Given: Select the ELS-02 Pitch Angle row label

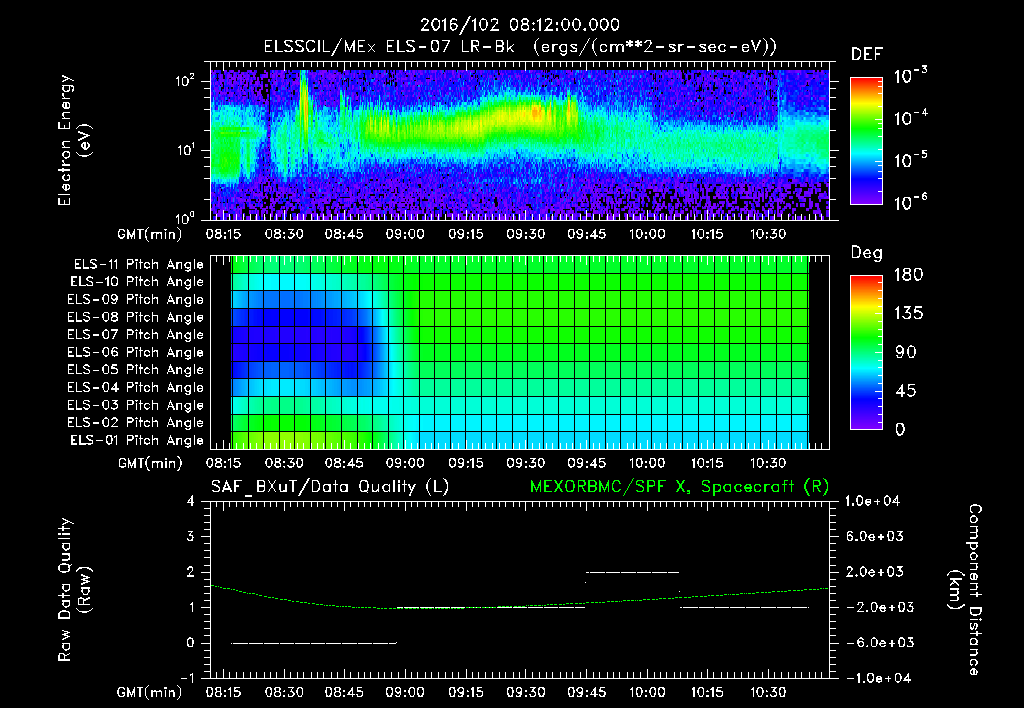Looking at the screenshot, I should (136, 423).
